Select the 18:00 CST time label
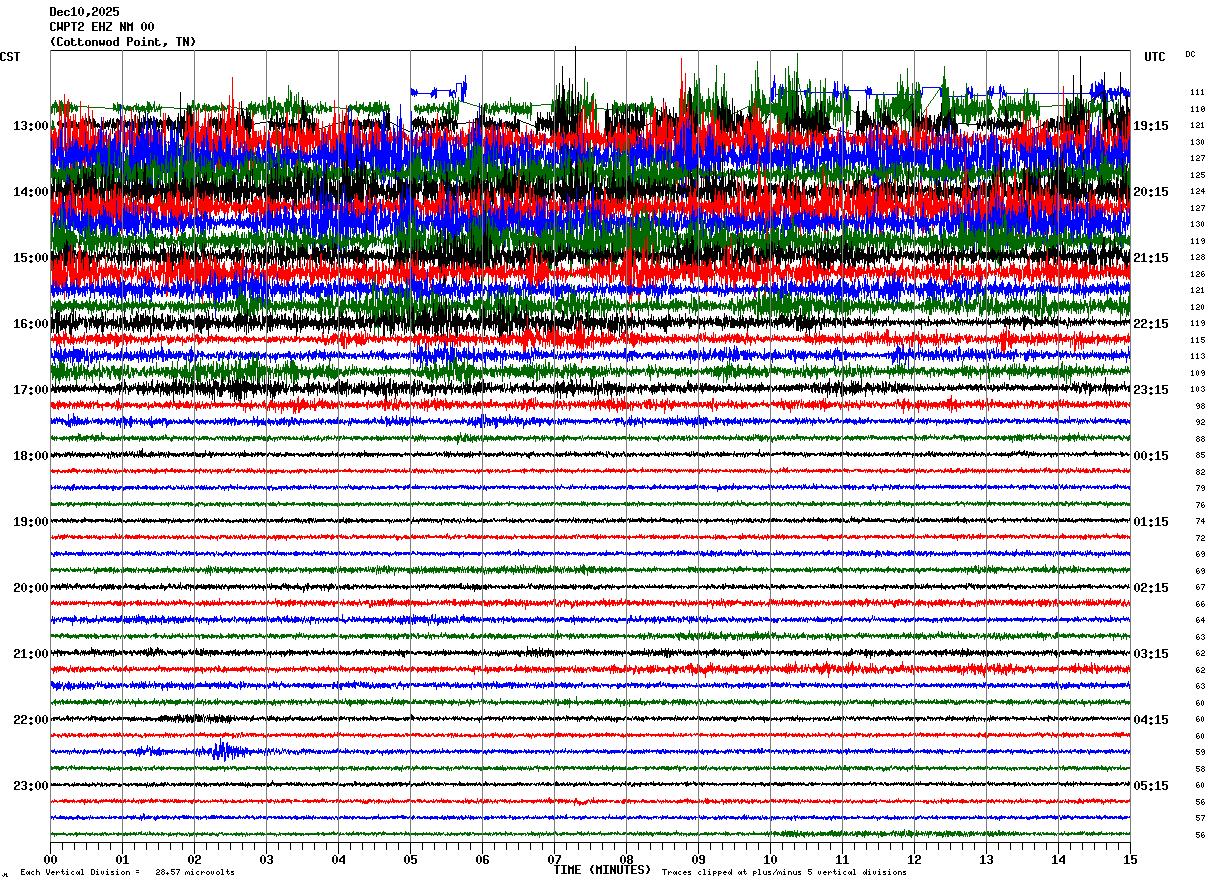Screen dimensions: 1210x886 pos(30,456)
